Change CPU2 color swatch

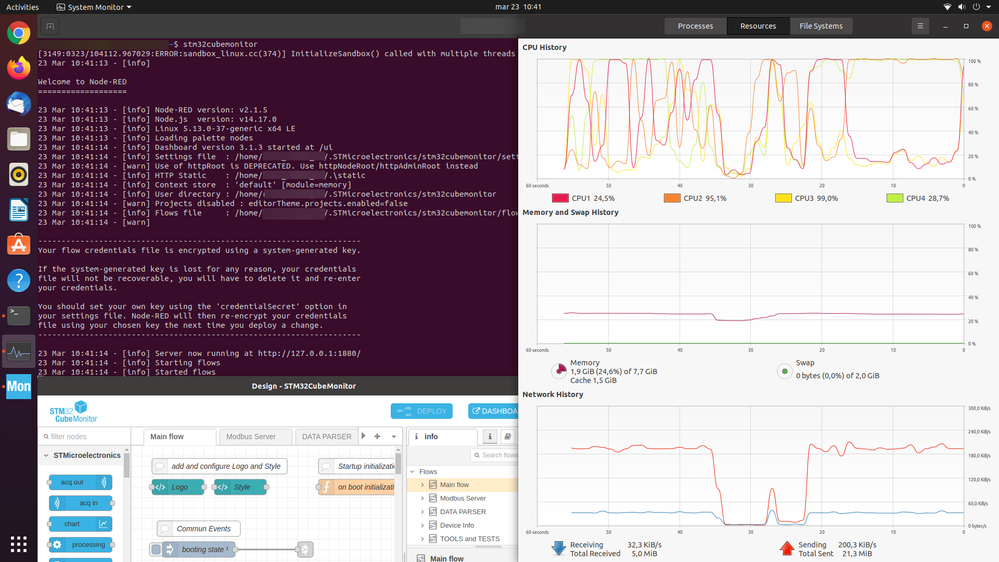pos(672,198)
